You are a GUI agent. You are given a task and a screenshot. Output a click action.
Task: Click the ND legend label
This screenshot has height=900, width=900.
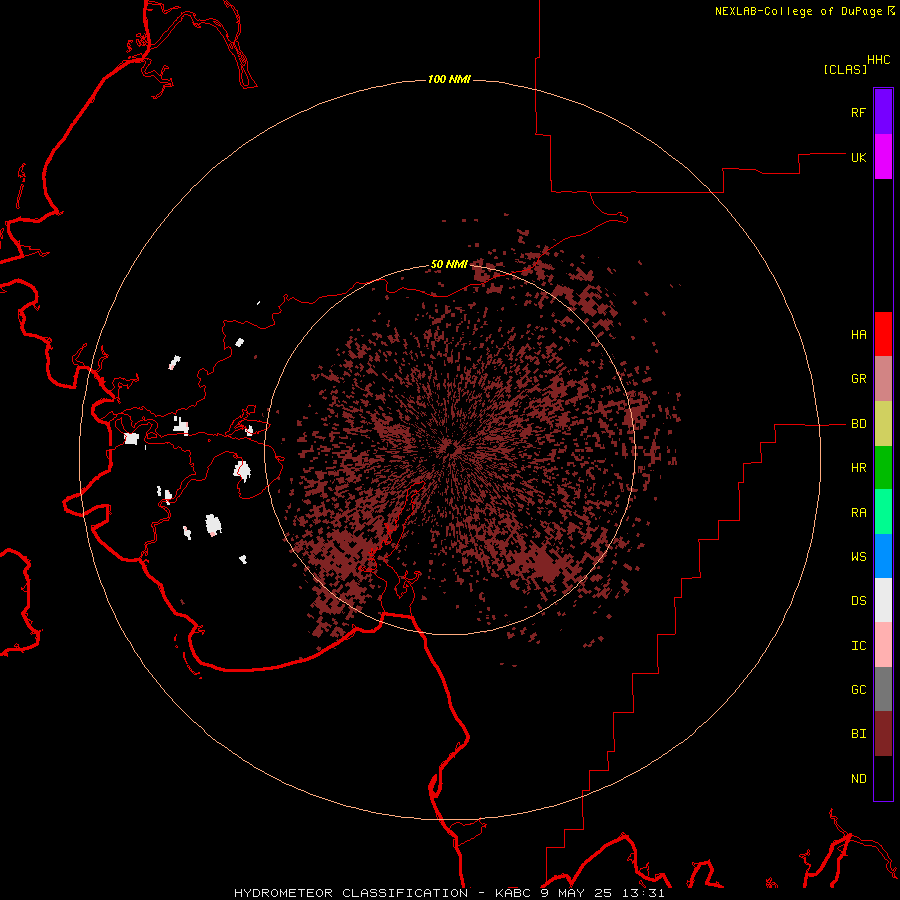(858, 779)
